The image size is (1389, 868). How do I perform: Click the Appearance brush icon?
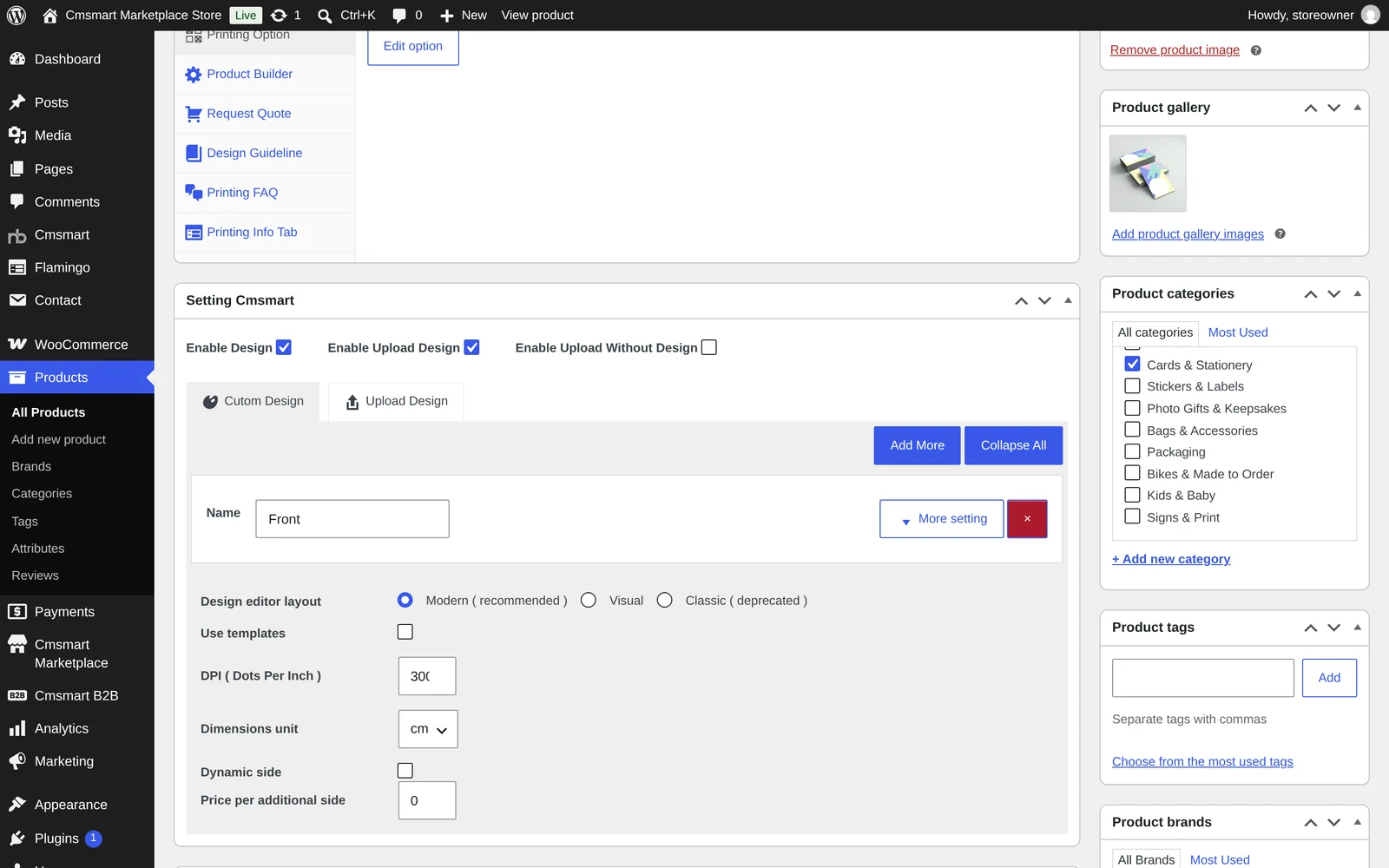(17, 805)
